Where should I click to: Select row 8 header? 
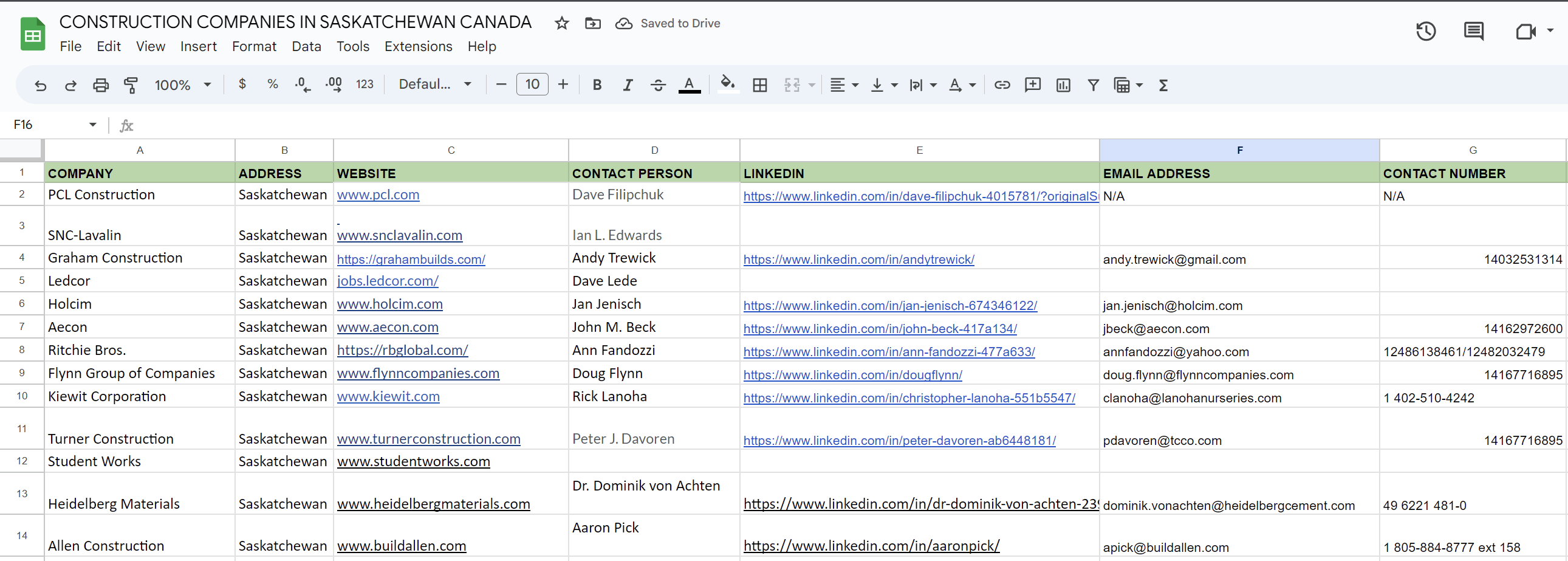(22, 349)
